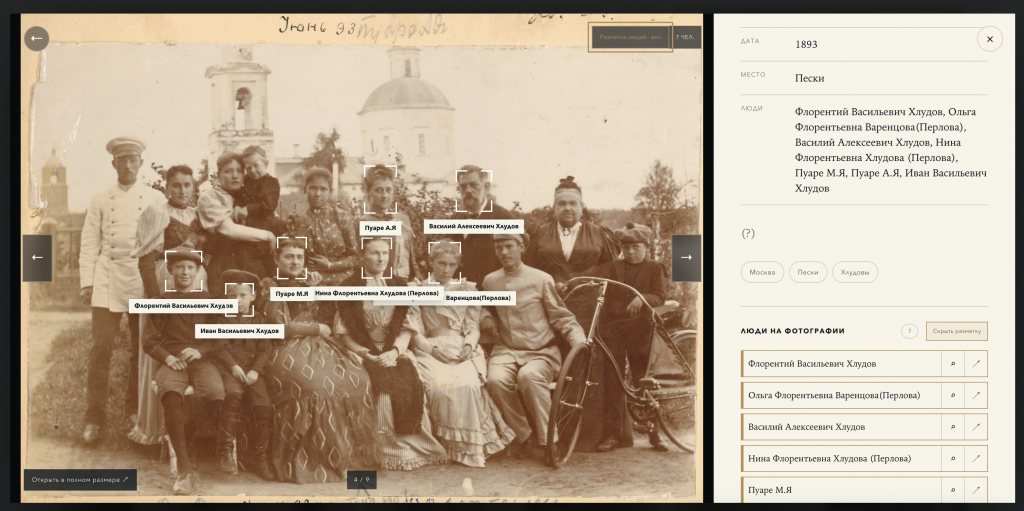Viewport: 1024px width, 511px height.
Task: Show the previous photo in gallery
Action: [x=37, y=258]
